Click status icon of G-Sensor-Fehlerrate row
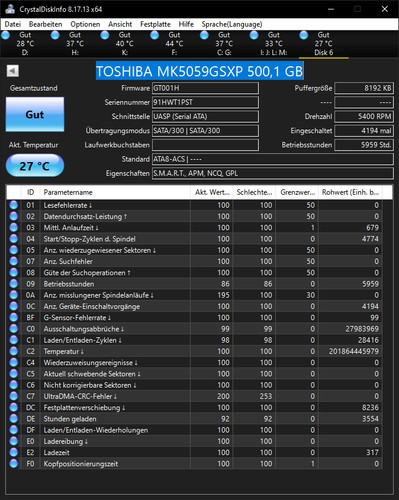The image size is (399, 500). (x=14, y=317)
